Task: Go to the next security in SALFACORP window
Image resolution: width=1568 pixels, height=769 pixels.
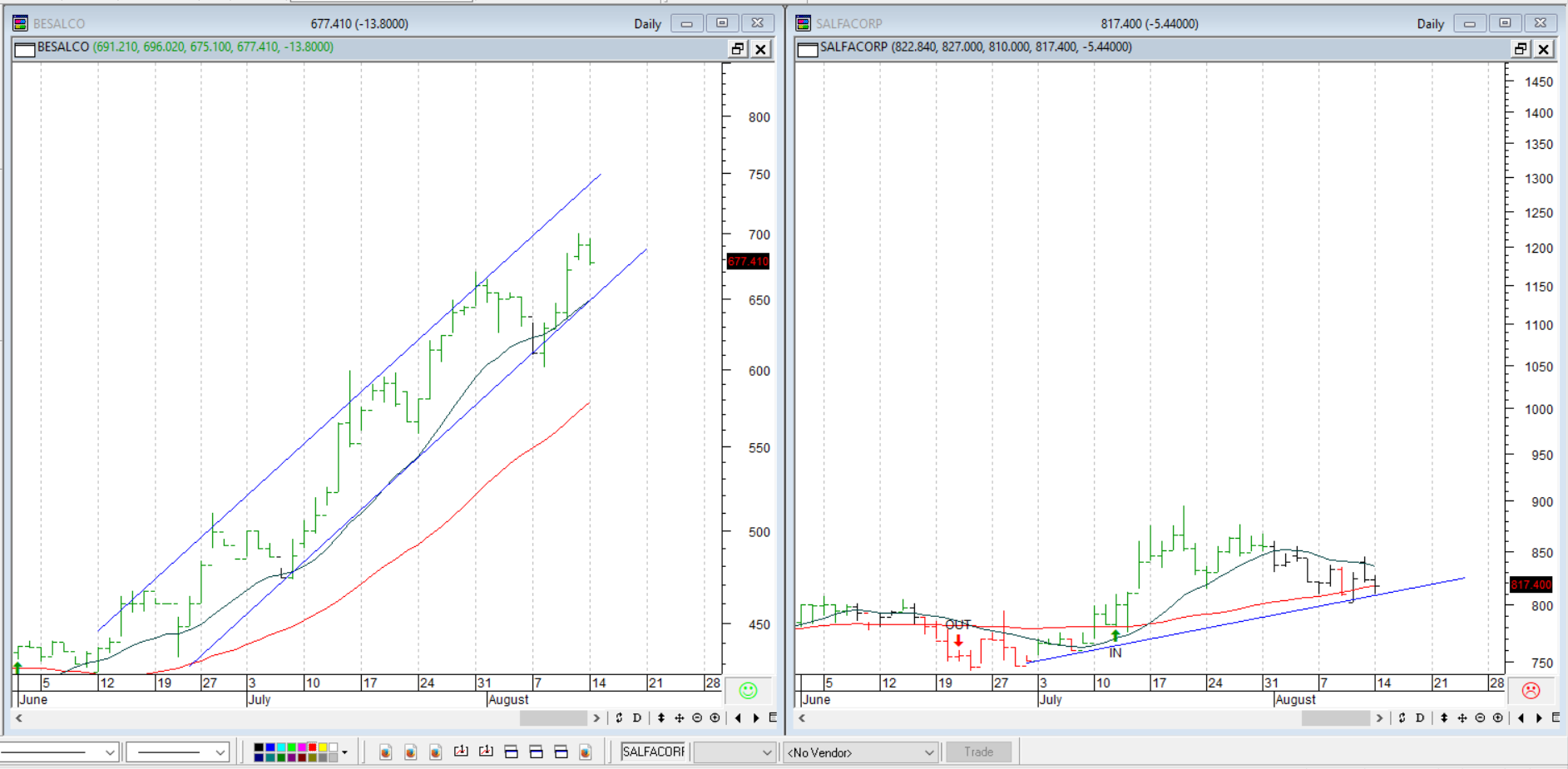Action: 1539,718
